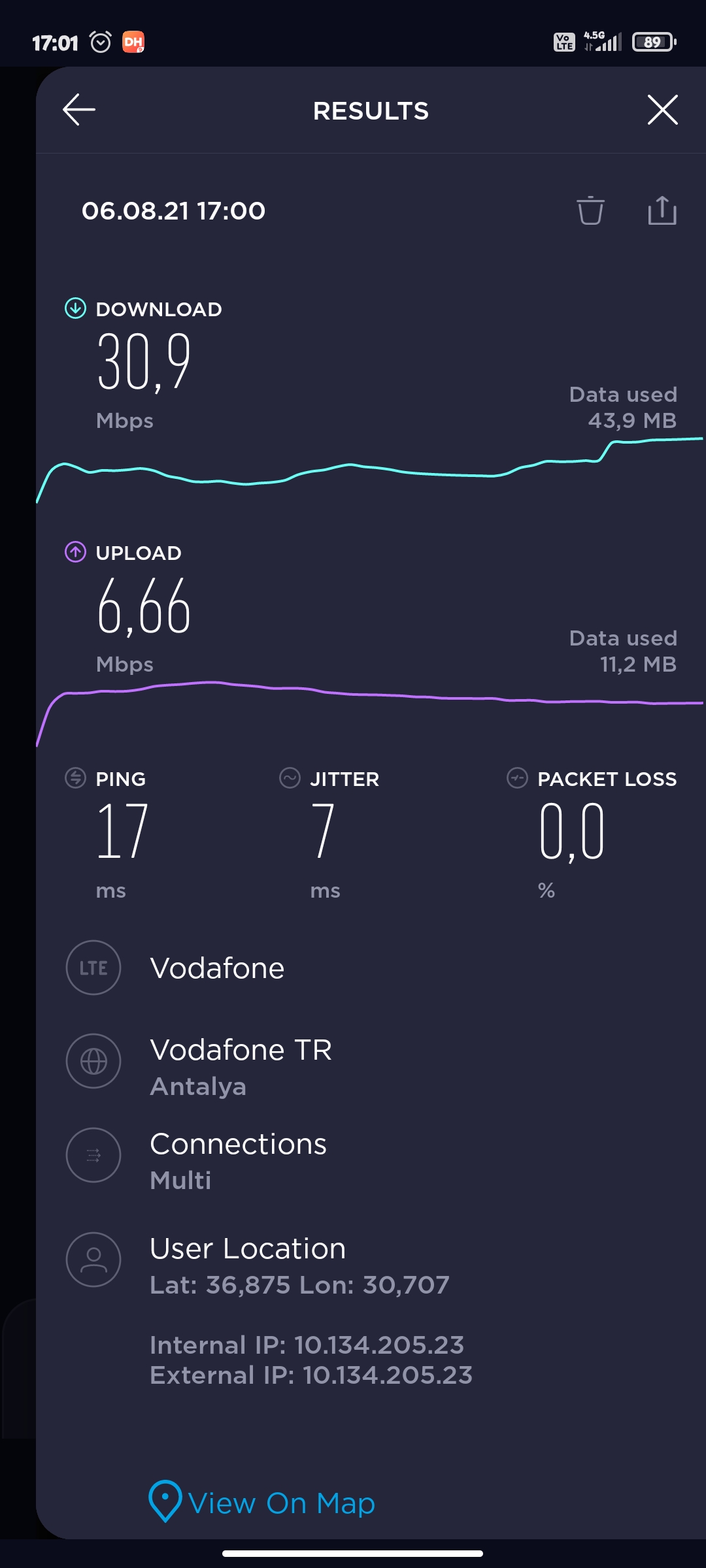Viewport: 706px width, 1568px height.
Task: Tap the globe icon for Vodafone TR
Action: pos(93,1061)
